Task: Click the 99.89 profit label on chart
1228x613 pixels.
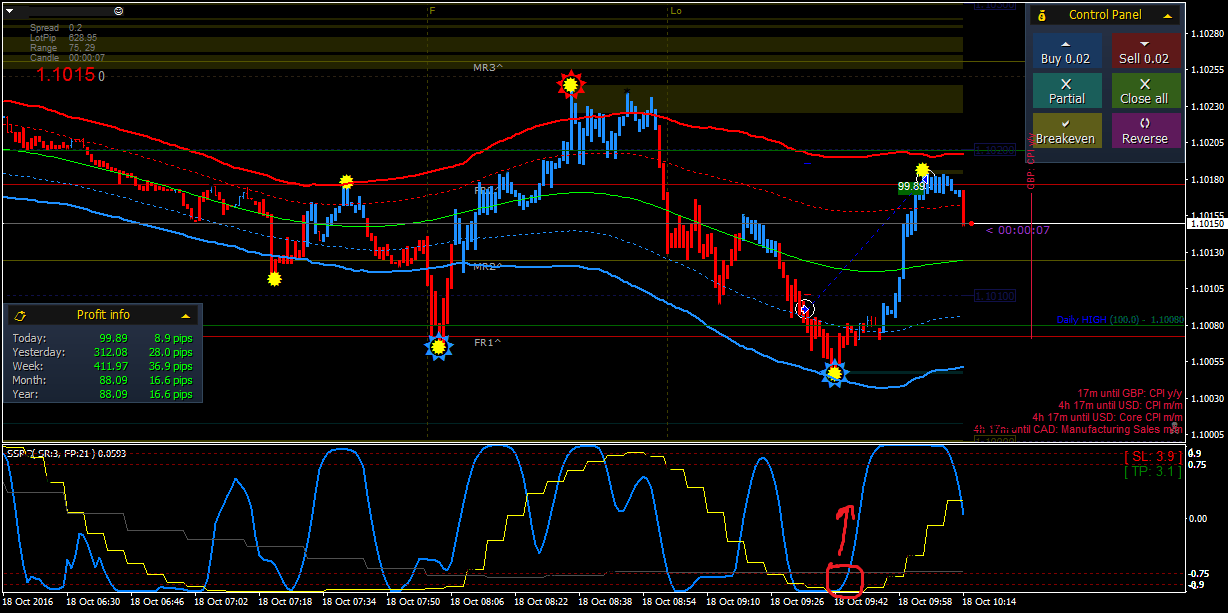Action: 910,187
